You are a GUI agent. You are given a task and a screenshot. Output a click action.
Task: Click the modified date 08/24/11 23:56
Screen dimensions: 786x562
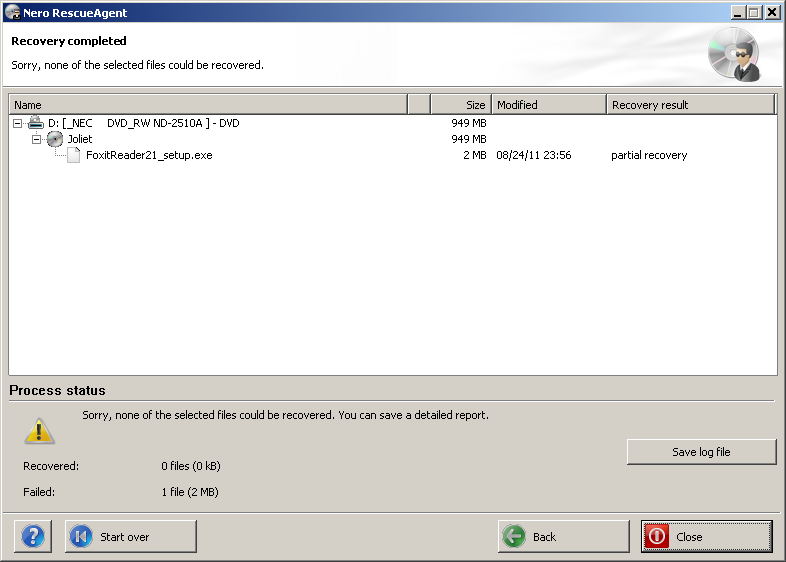[534, 155]
